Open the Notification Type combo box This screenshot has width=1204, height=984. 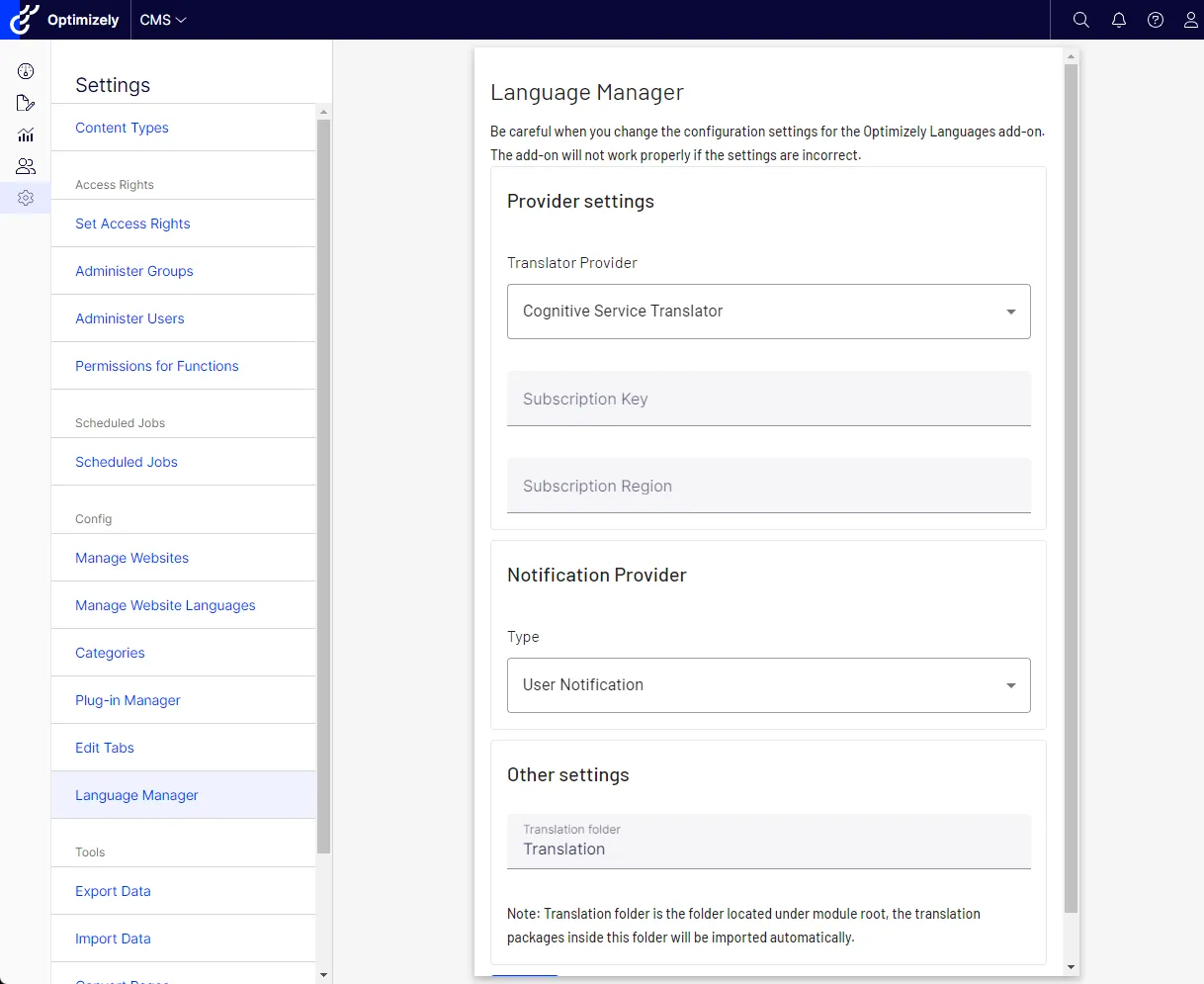(769, 685)
